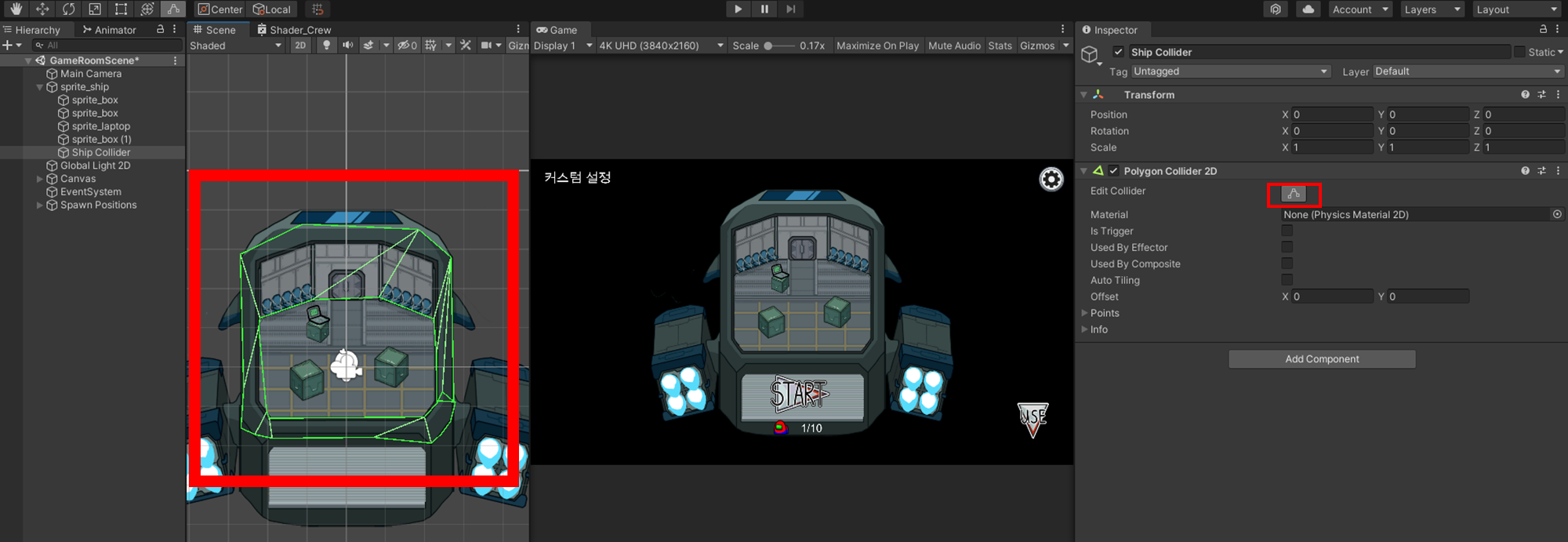Expand the Points foldout
Screen dimensions: 1568x542
click(1084, 313)
